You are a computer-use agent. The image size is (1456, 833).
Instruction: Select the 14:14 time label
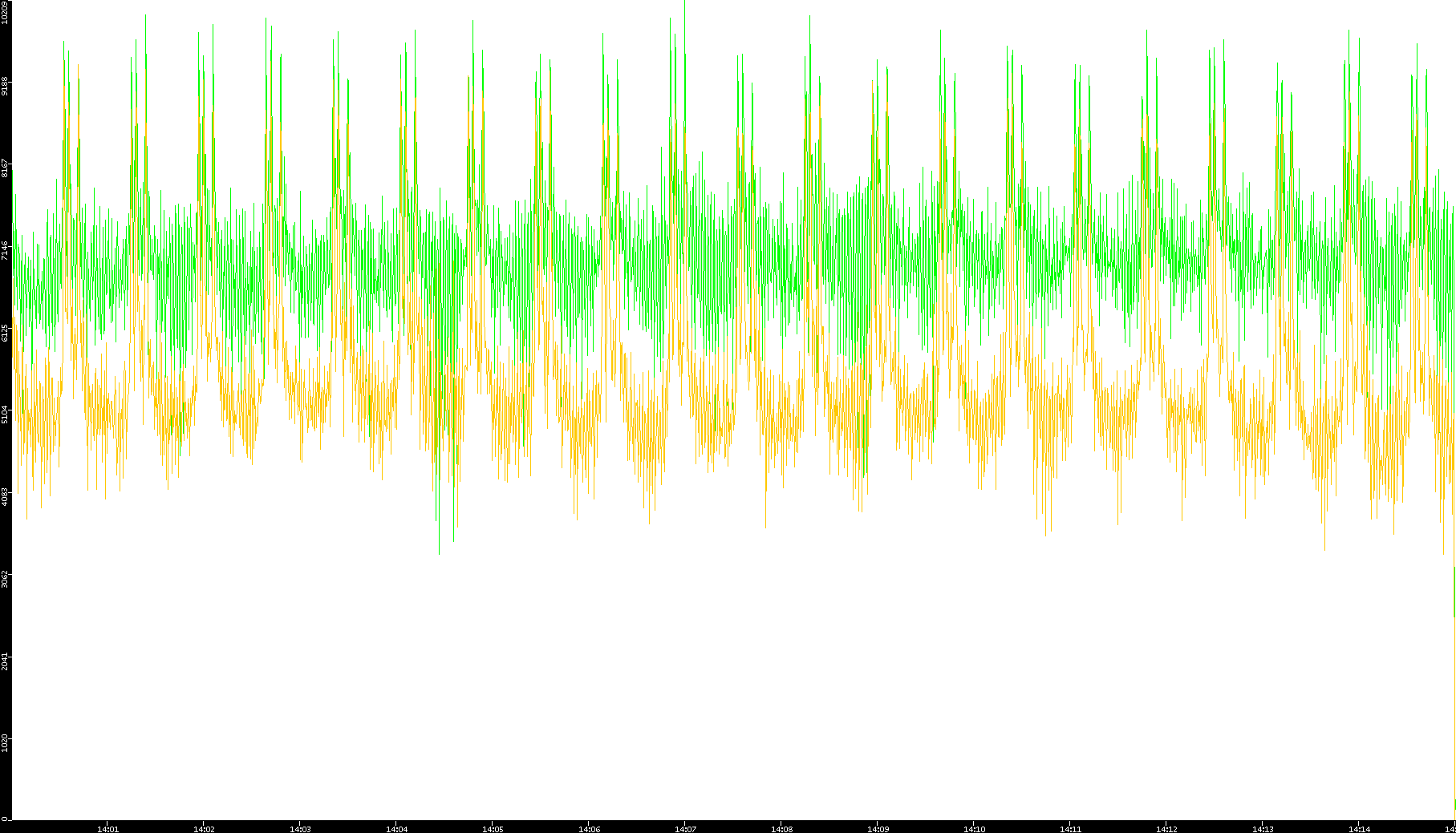coord(1359,829)
